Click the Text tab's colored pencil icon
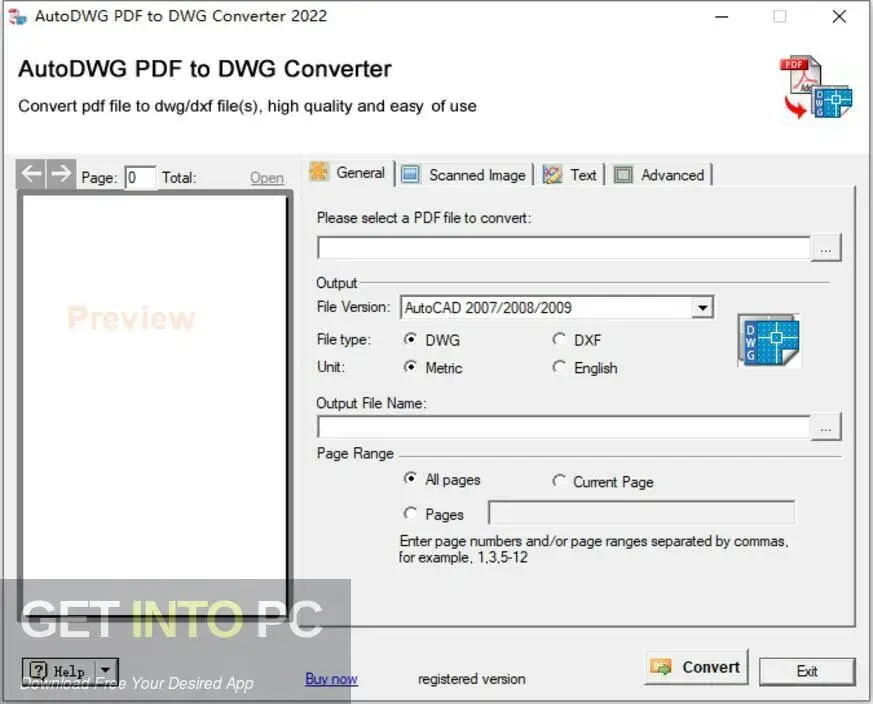Viewport: 873px width, 704px height. point(551,174)
